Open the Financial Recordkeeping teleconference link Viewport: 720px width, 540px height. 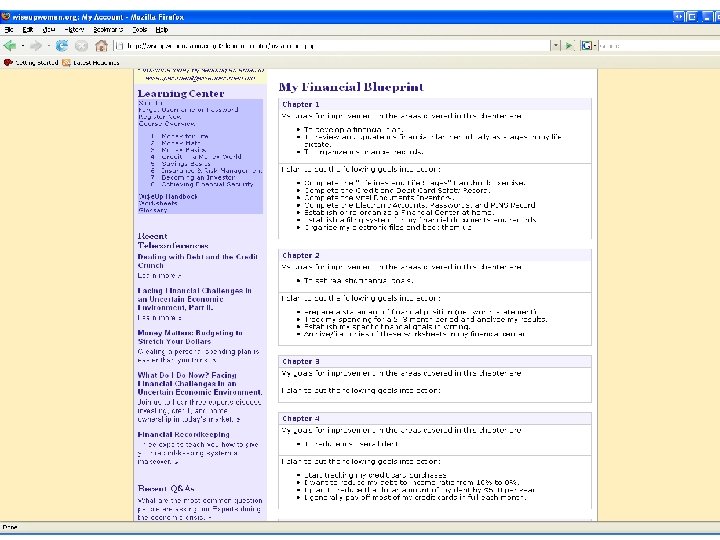click(183, 434)
